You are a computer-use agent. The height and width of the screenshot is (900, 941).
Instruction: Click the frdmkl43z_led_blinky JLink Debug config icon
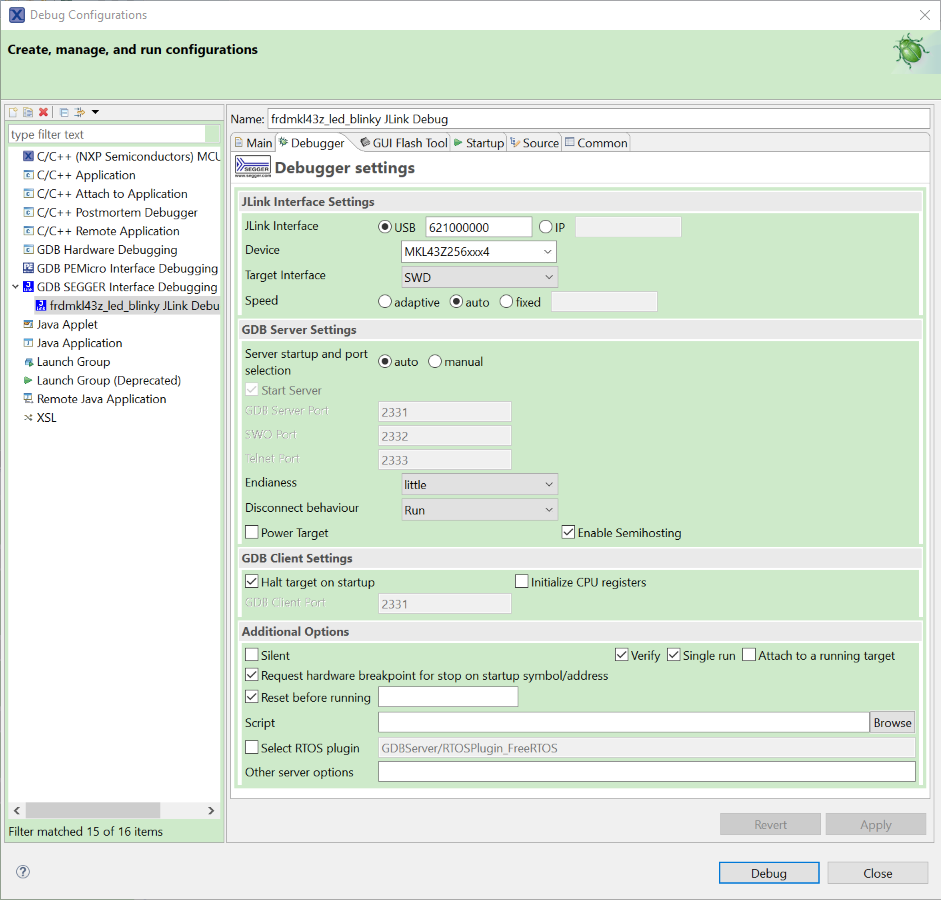coord(41,305)
